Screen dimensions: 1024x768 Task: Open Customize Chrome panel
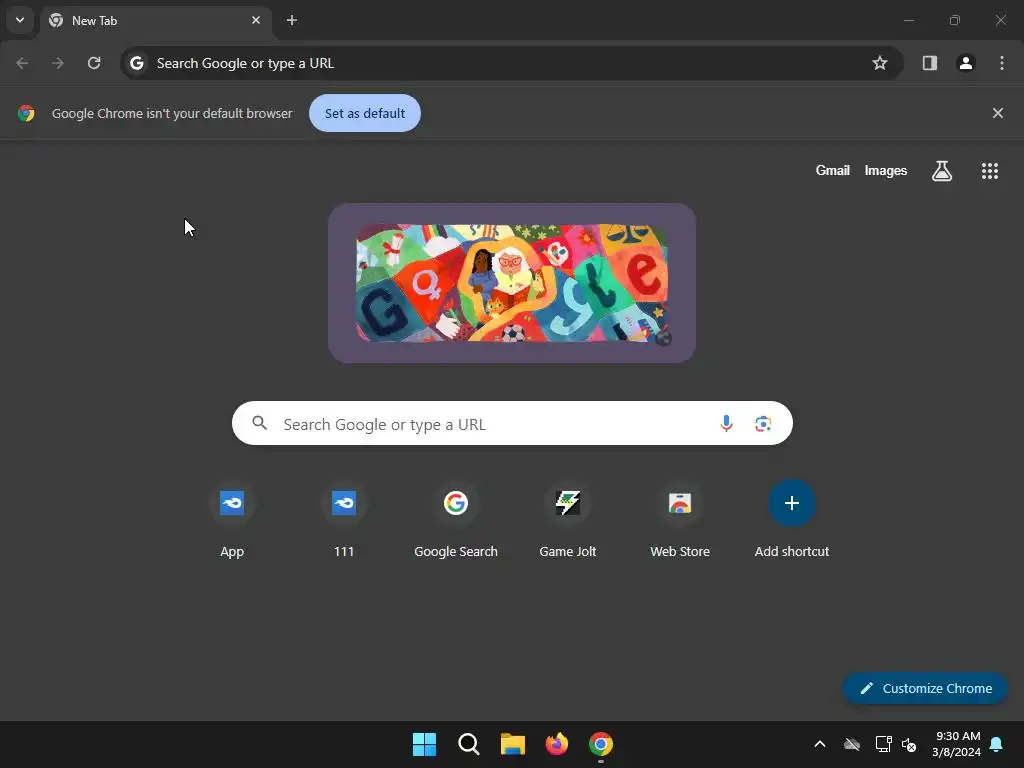[925, 688]
